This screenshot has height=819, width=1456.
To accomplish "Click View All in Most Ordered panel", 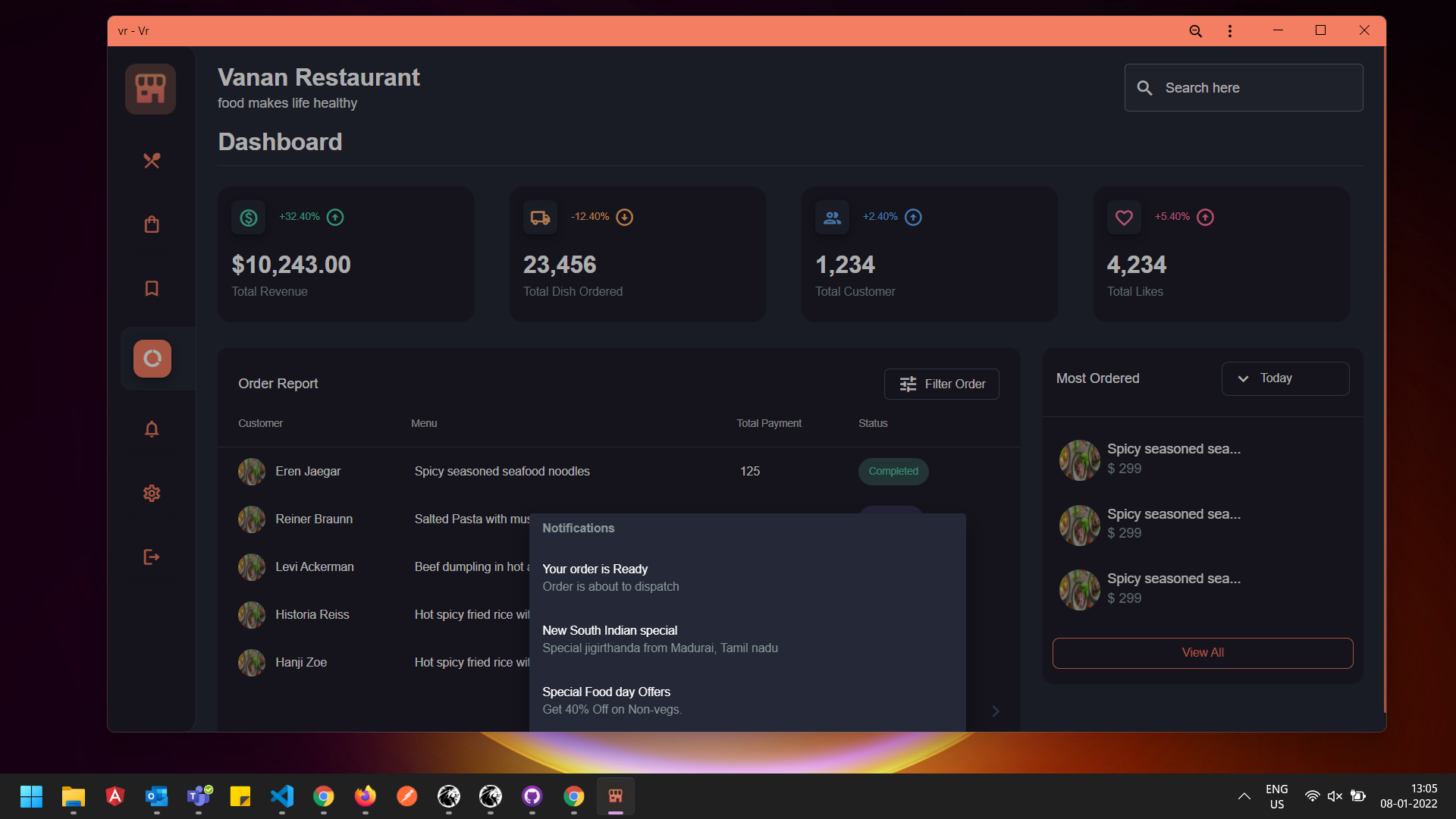I will click(1202, 652).
